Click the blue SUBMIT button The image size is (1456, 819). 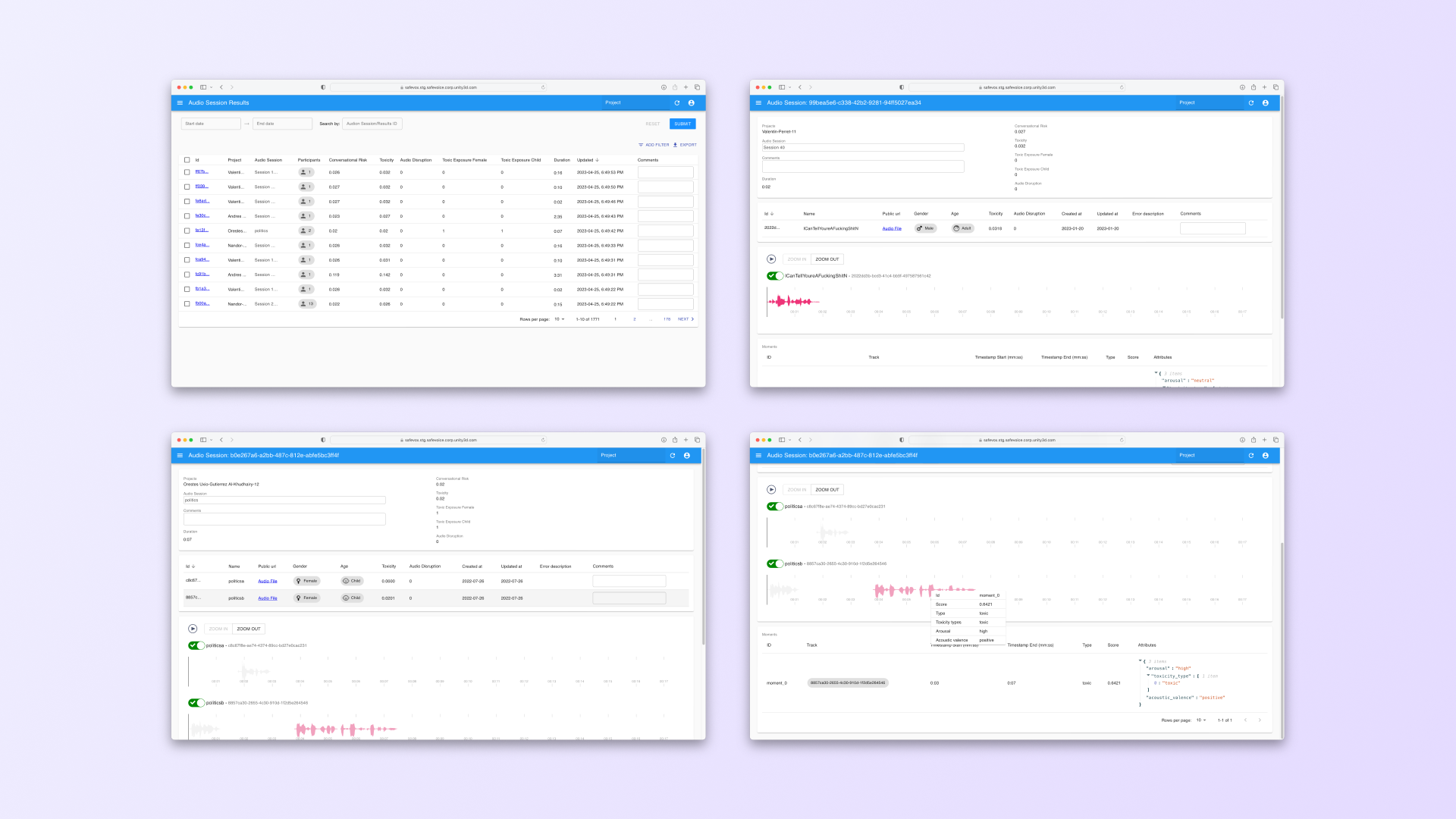682,124
